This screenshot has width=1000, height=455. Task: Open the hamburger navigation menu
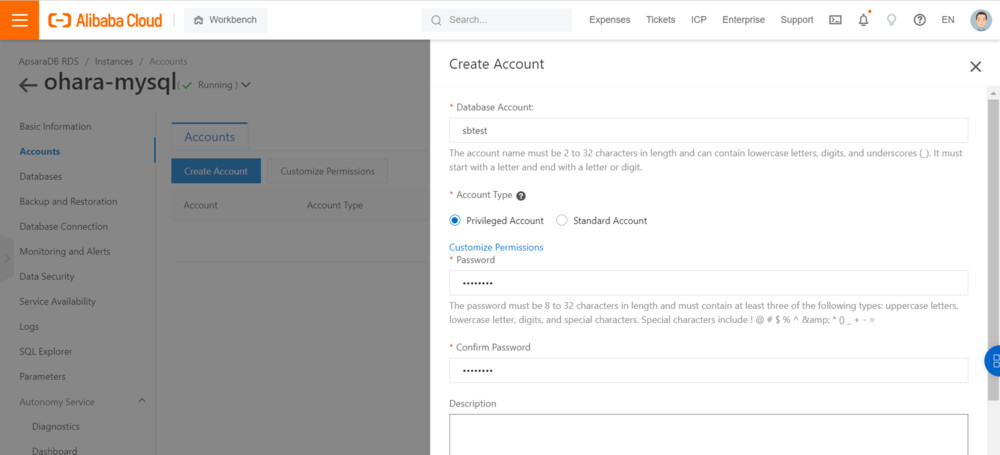[x=20, y=20]
